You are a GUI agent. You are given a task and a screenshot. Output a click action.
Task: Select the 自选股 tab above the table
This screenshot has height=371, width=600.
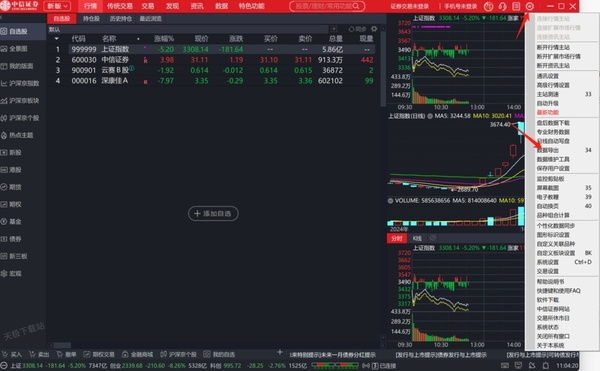62,19
